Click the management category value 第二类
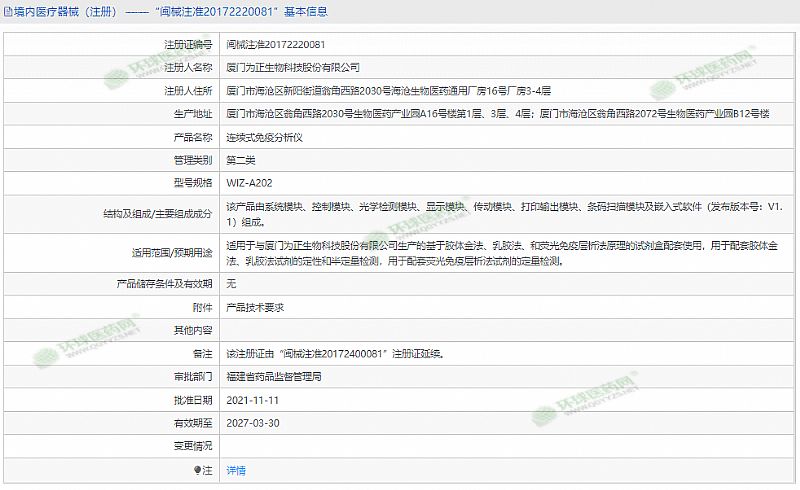 241,160
